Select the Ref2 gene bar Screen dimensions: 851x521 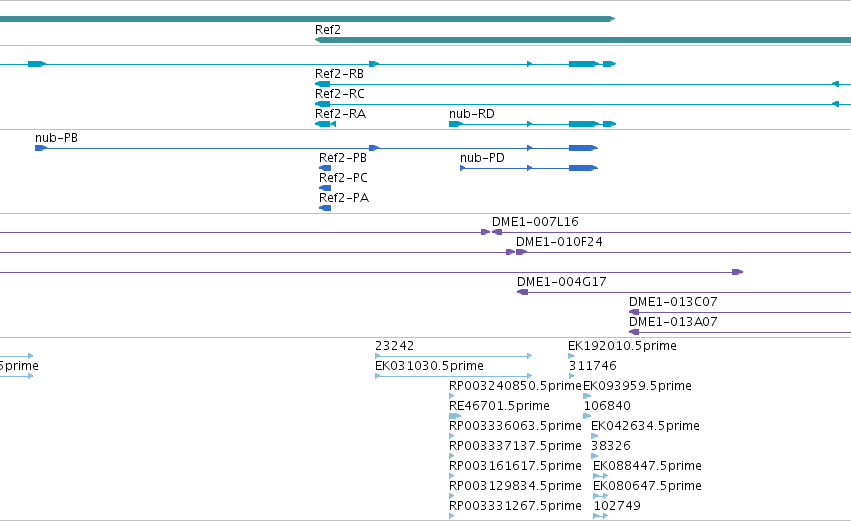click(x=583, y=40)
